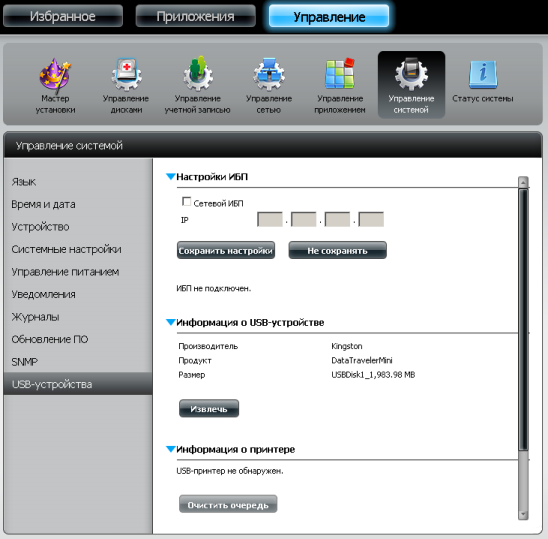The height and width of the screenshot is (539, 548).
Task: Enable the Сетевой ИБП checkbox
Action: 186,202
